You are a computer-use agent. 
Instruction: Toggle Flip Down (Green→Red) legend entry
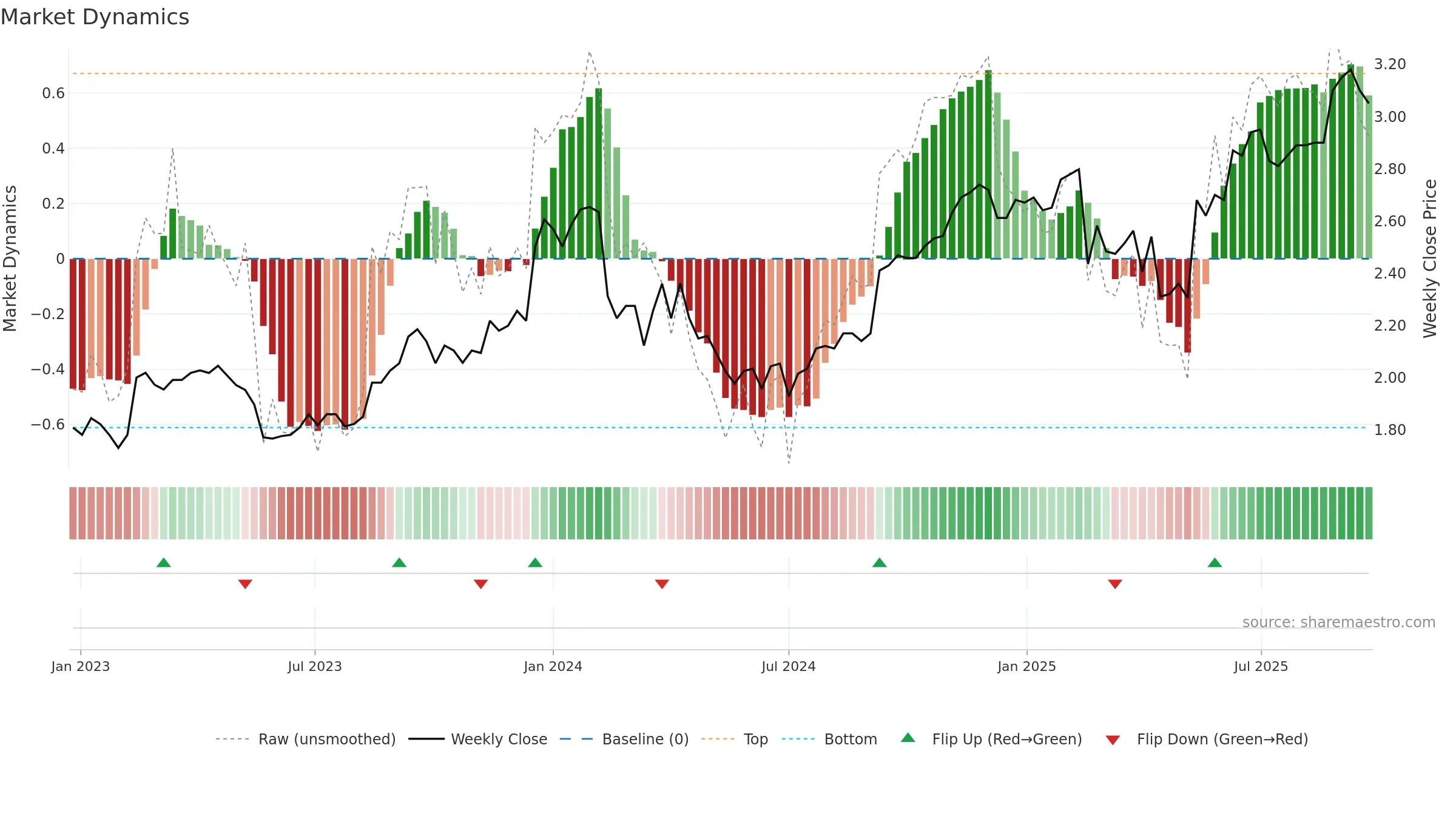1207,739
